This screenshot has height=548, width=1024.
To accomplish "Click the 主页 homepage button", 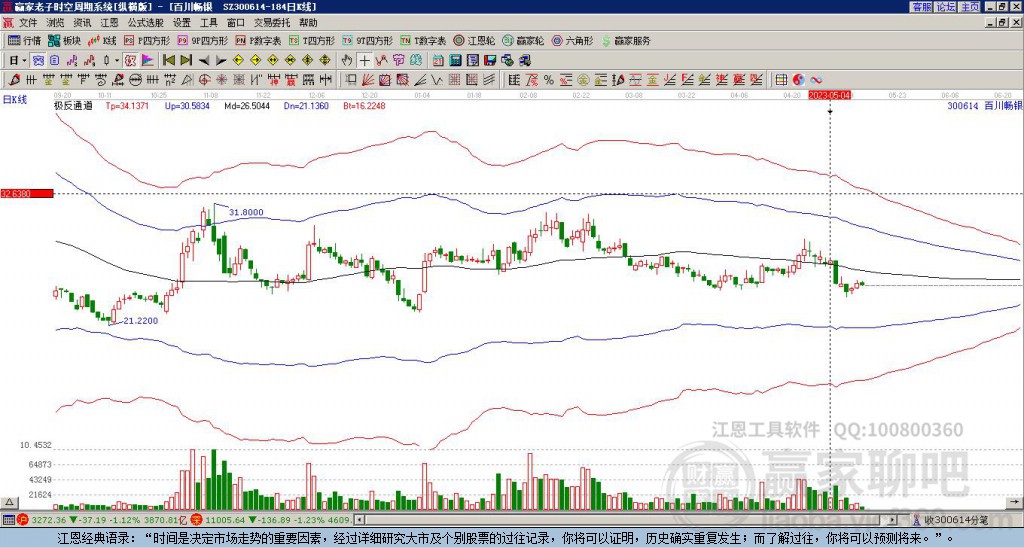I will (970, 7).
